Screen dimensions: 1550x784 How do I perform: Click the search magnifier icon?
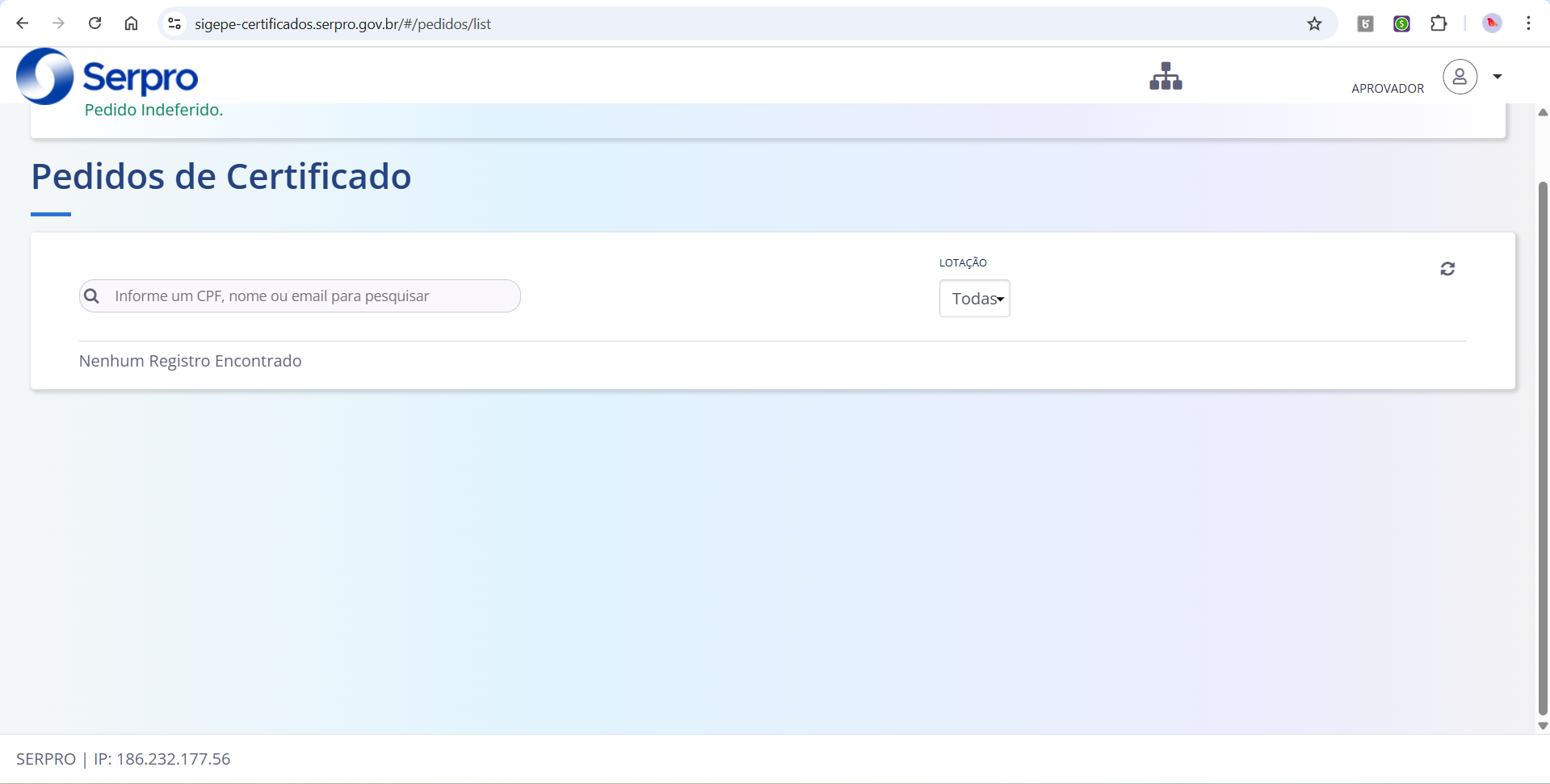(x=92, y=296)
